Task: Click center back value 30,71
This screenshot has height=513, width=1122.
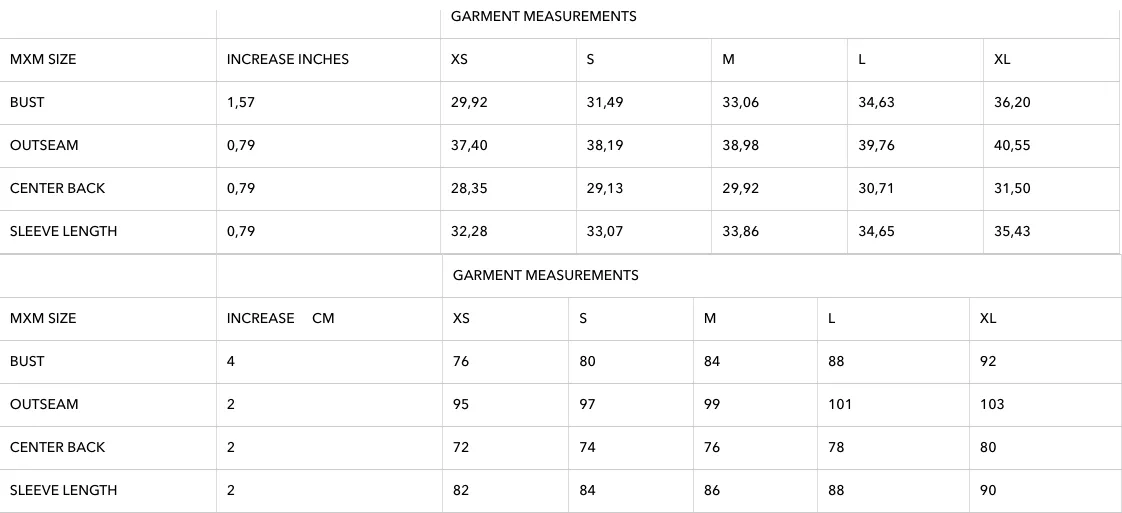Action: 877,188
